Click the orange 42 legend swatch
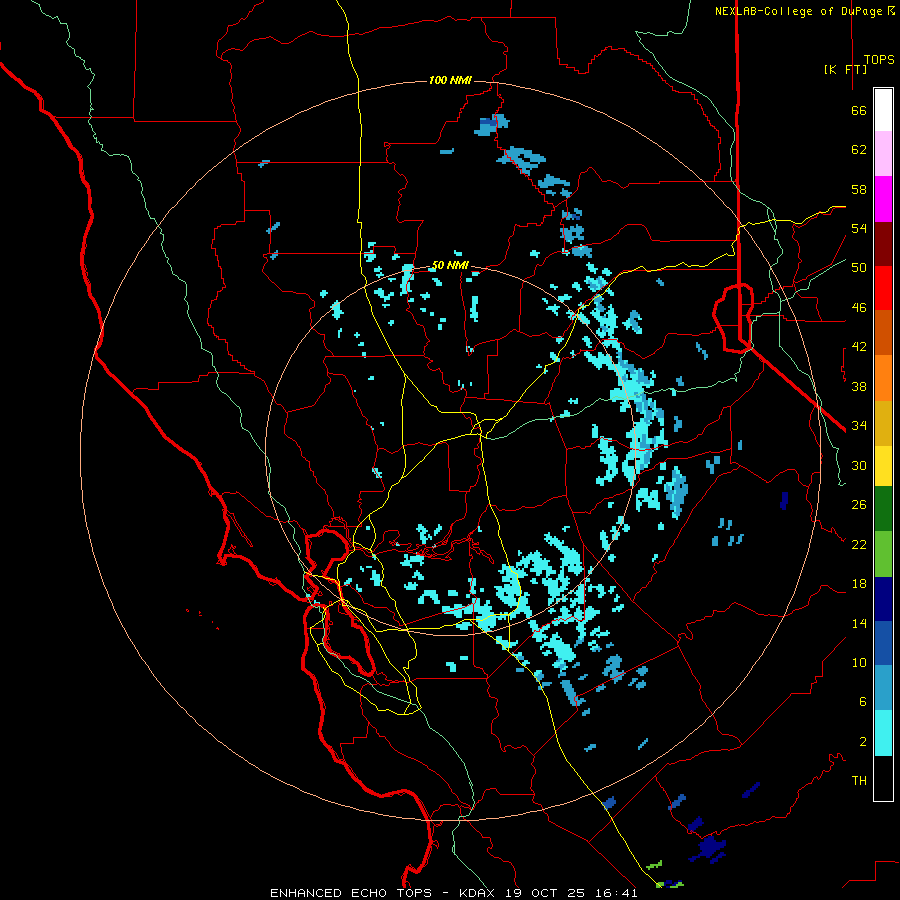The height and width of the screenshot is (900, 900). pyautogui.click(x=883, y=378)
